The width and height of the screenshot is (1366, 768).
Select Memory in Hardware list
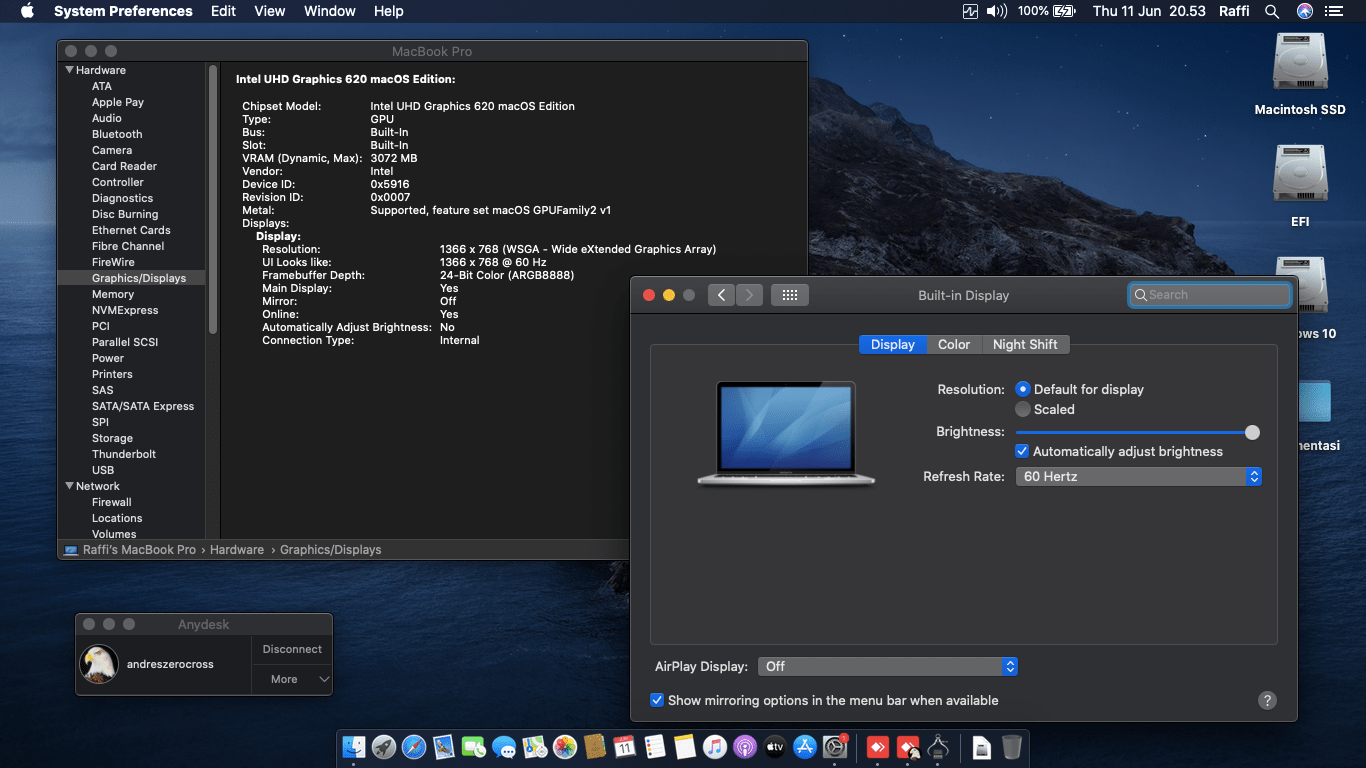coord(113,294)
